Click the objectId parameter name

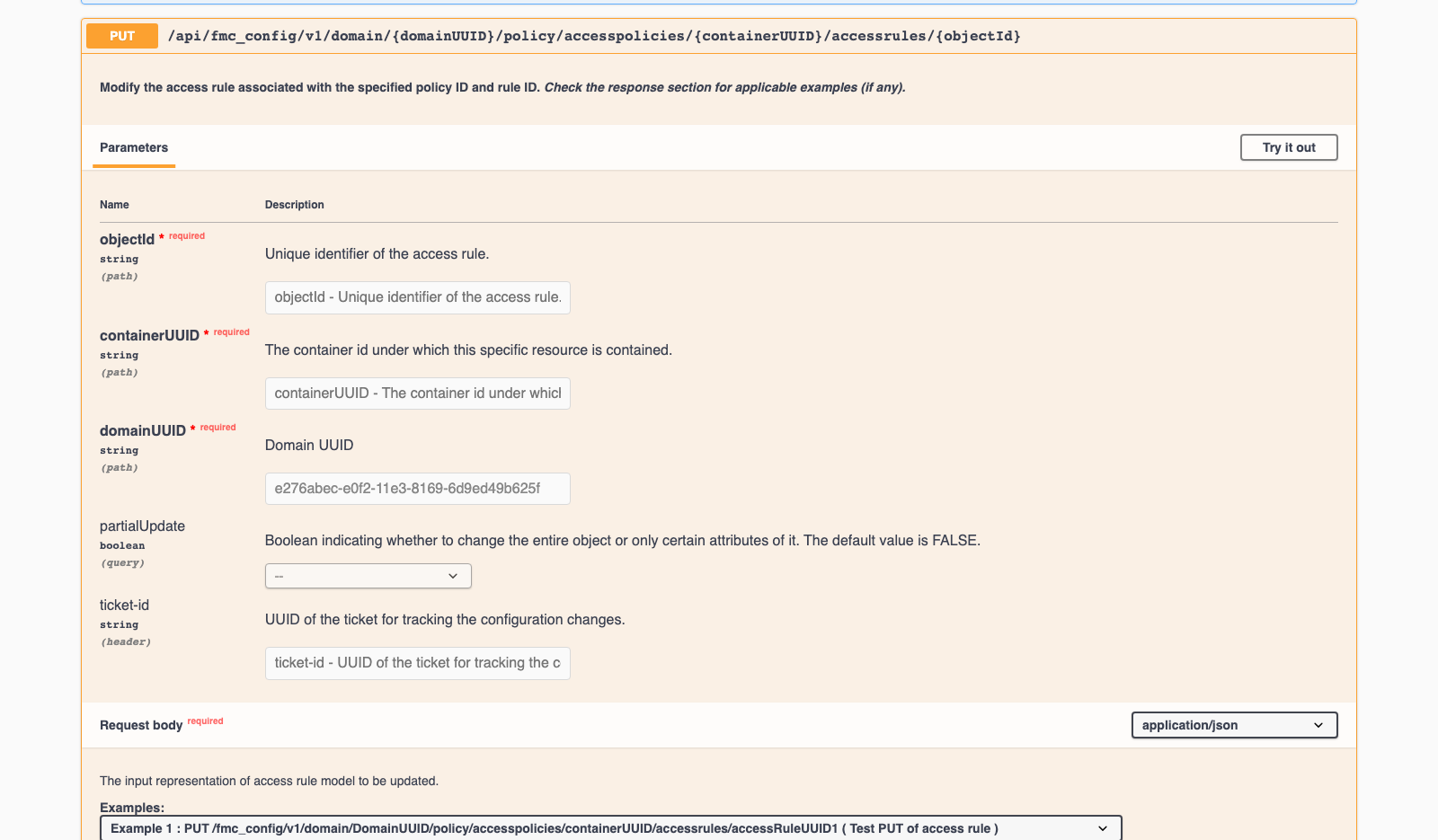(x=127, y=239)
